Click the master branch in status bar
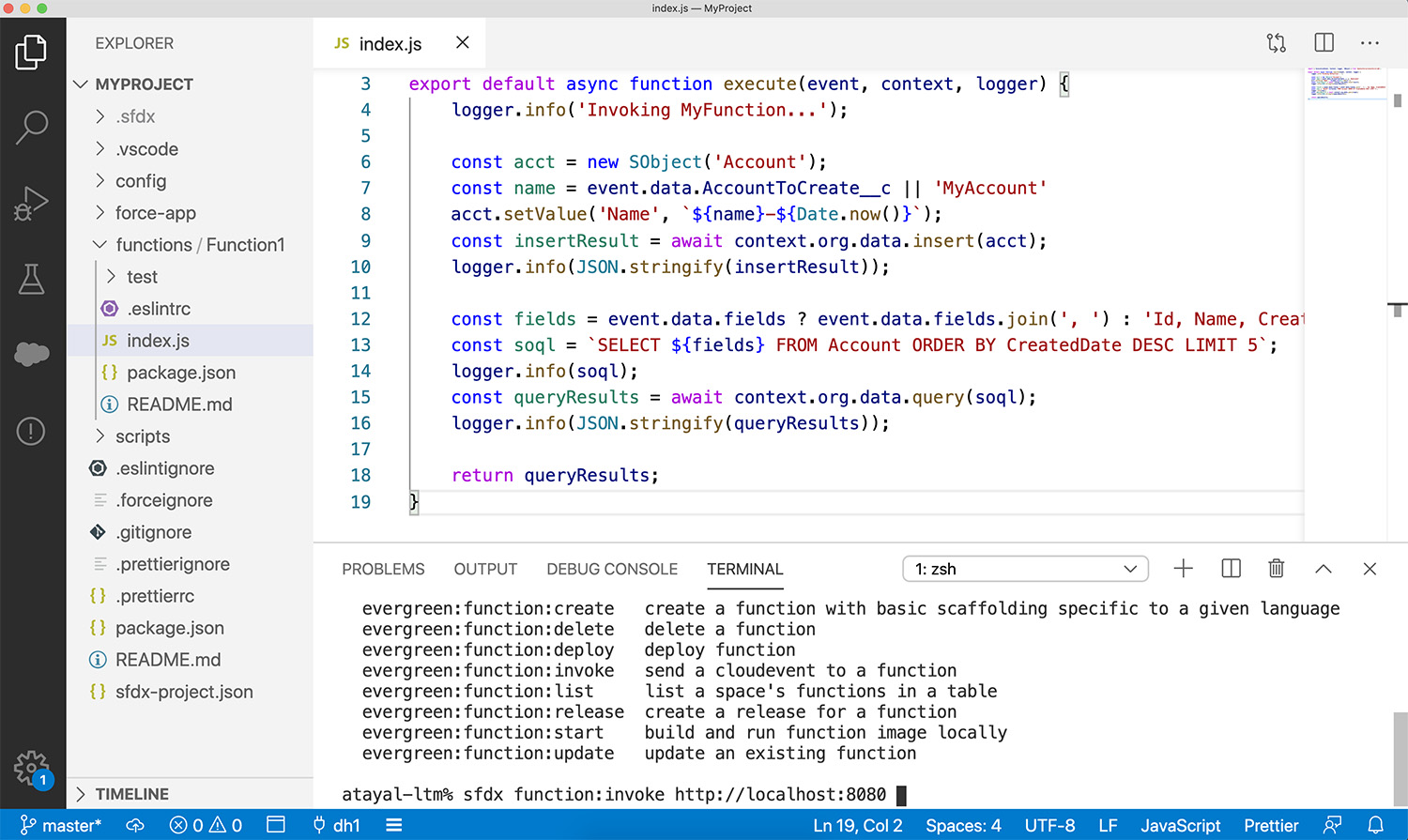This screenshot has width=1408, height=840. pyautogui.click(x=61, y=825)
